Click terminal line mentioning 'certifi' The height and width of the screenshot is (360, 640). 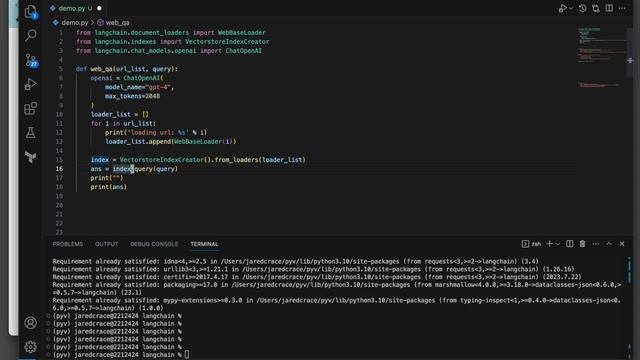coord(317,277)
